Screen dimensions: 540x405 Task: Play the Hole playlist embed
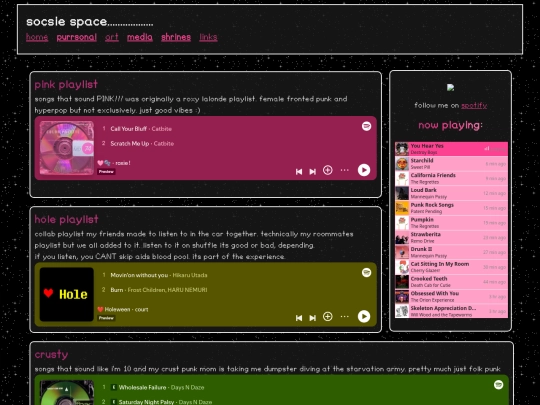(x=364, y=316)
